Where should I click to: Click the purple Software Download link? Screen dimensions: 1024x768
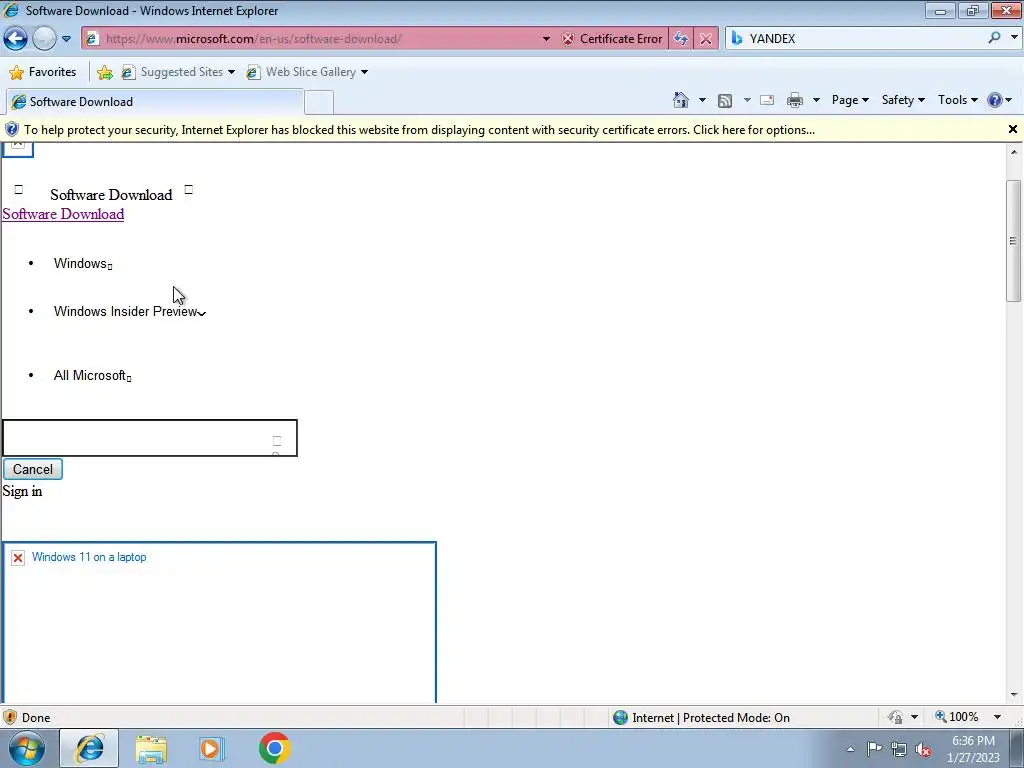click(63, 214)
